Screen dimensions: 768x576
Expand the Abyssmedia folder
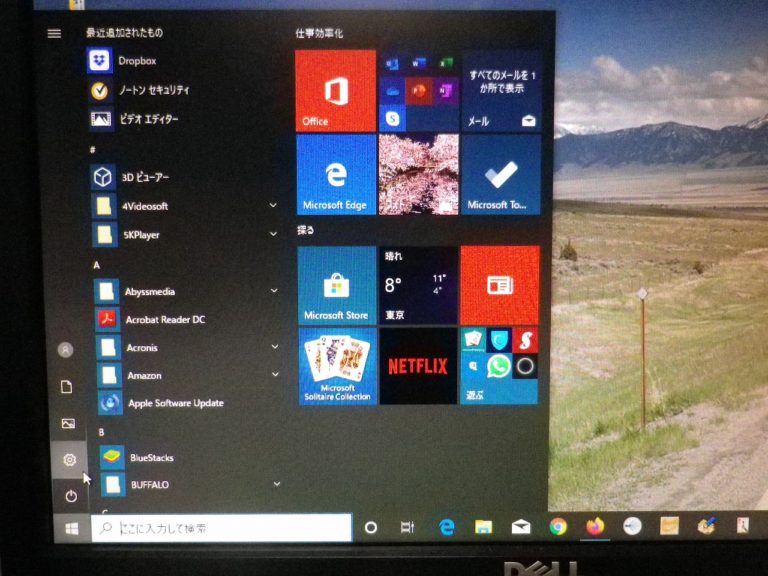pyautogui.click(x=274, y=290)
